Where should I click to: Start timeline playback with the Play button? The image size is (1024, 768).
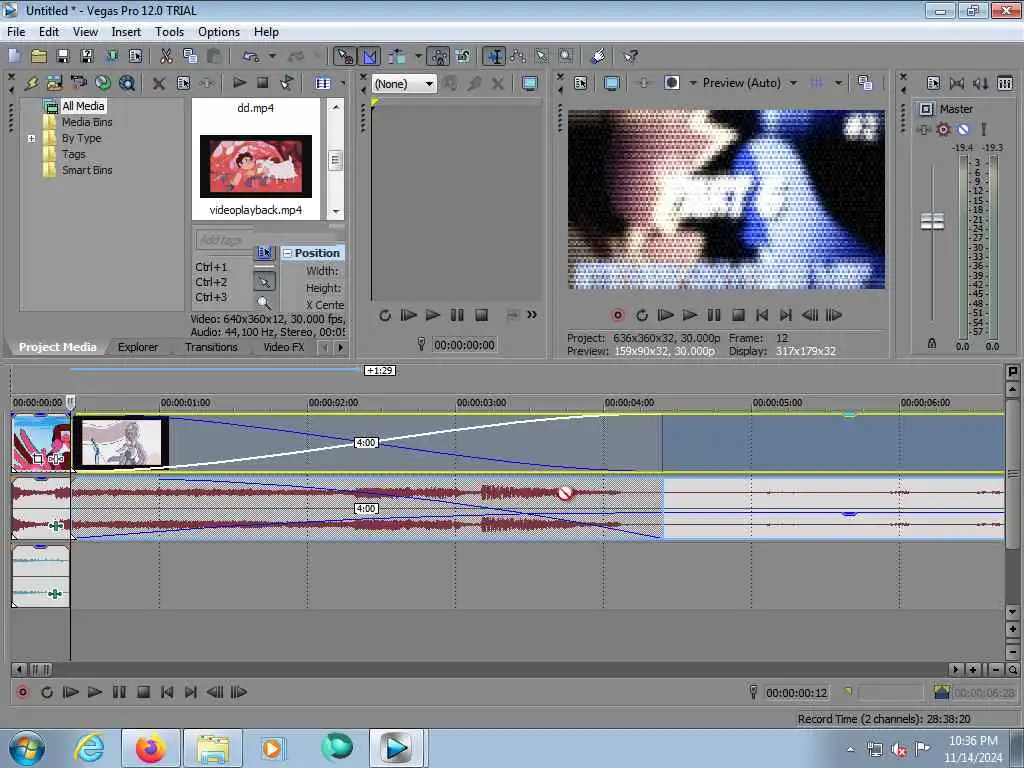pos(95,692)
